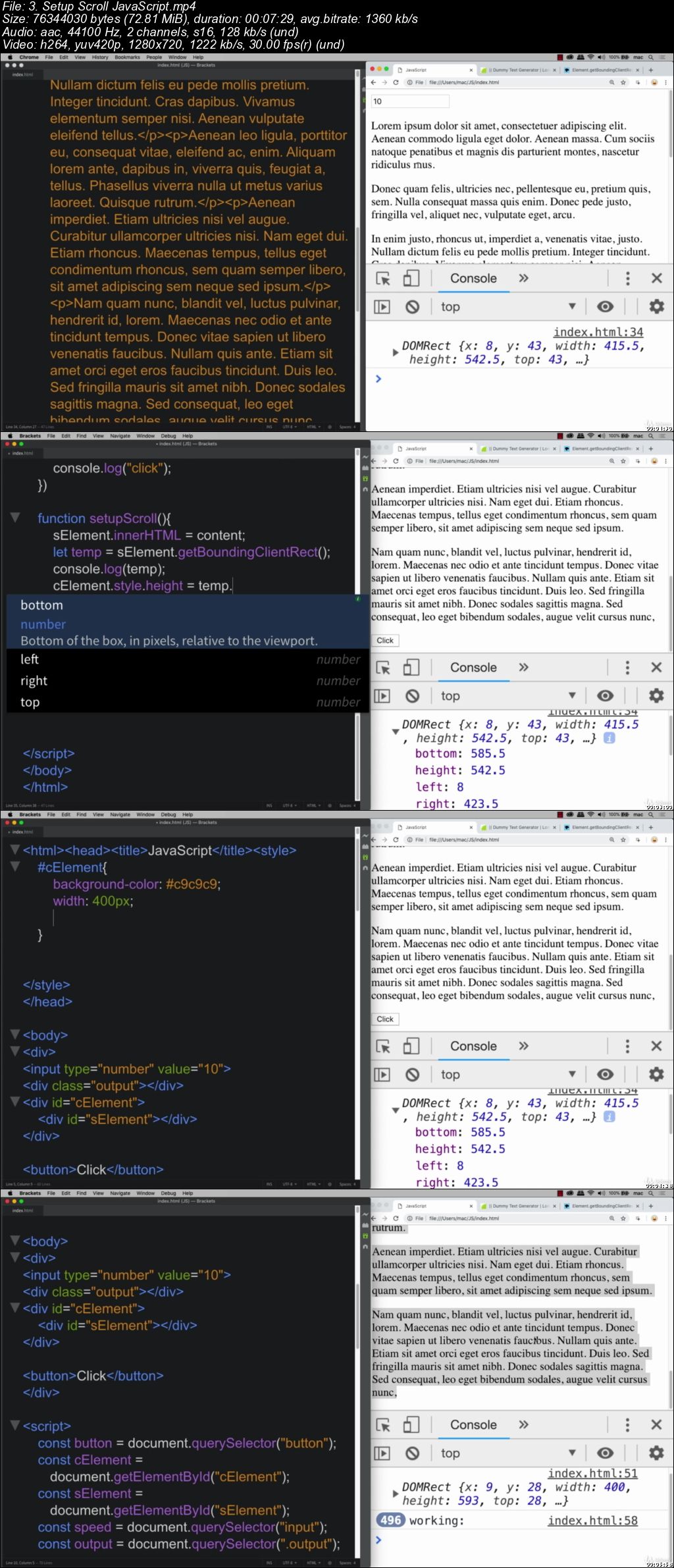The width and height of the screenshot is (674, 1568).
Task: Open the index.html:51 source link
Action: [x=592, y=1473]
